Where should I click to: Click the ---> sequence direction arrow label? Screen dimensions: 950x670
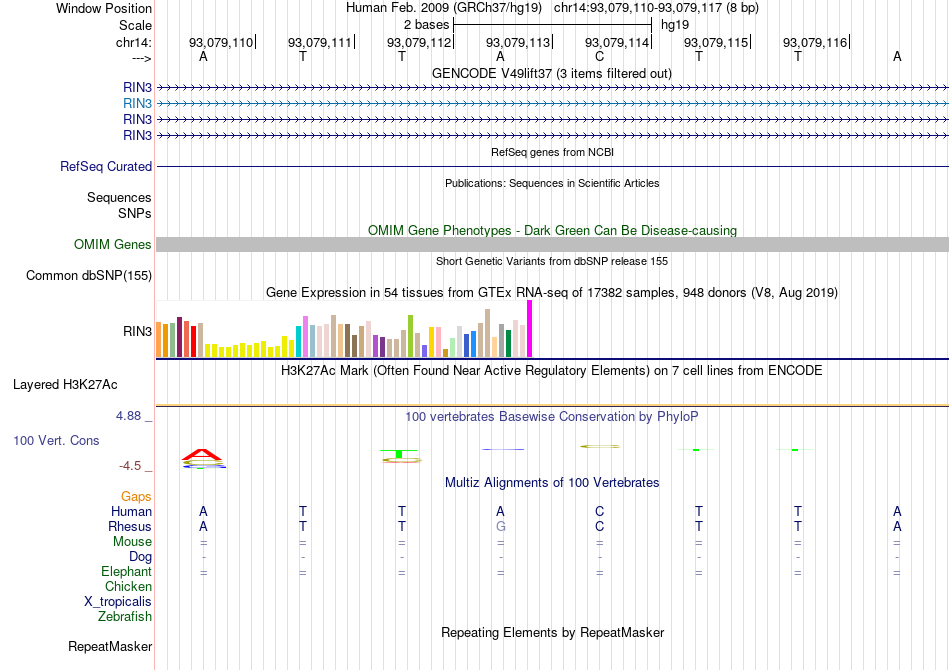[x=141, y=58]
